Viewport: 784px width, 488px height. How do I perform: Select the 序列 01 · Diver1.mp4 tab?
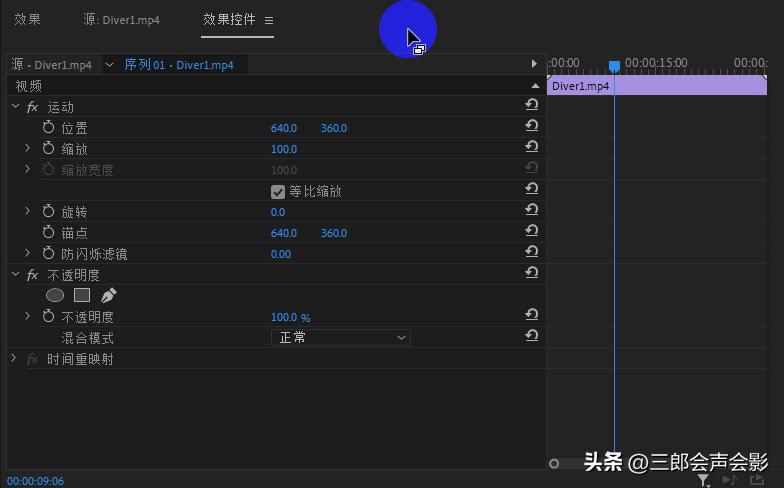pyautogui.click(x=178, y=65)
